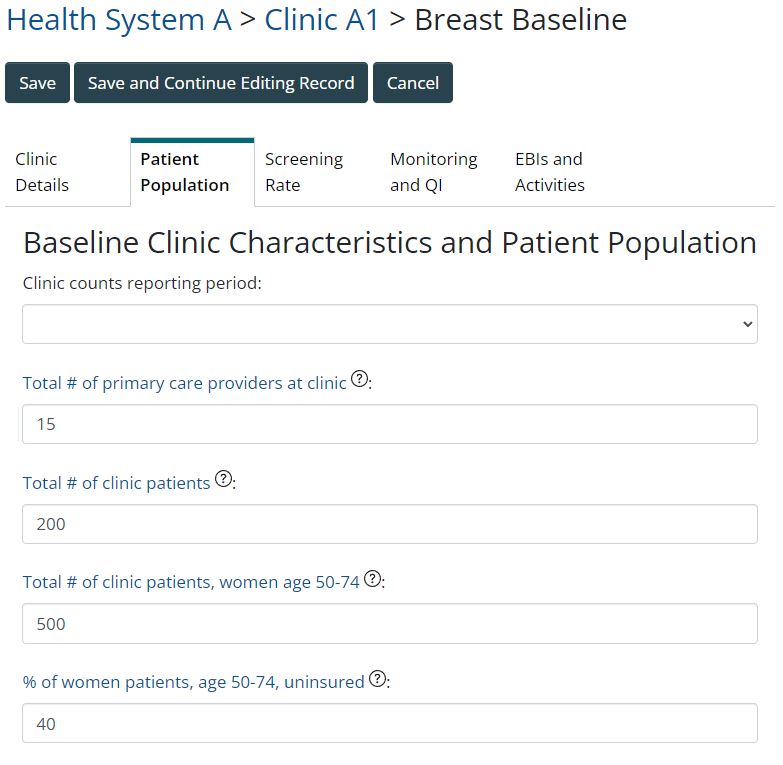Navigate to Clinic A1 breadcrumb link

(322, 20)
